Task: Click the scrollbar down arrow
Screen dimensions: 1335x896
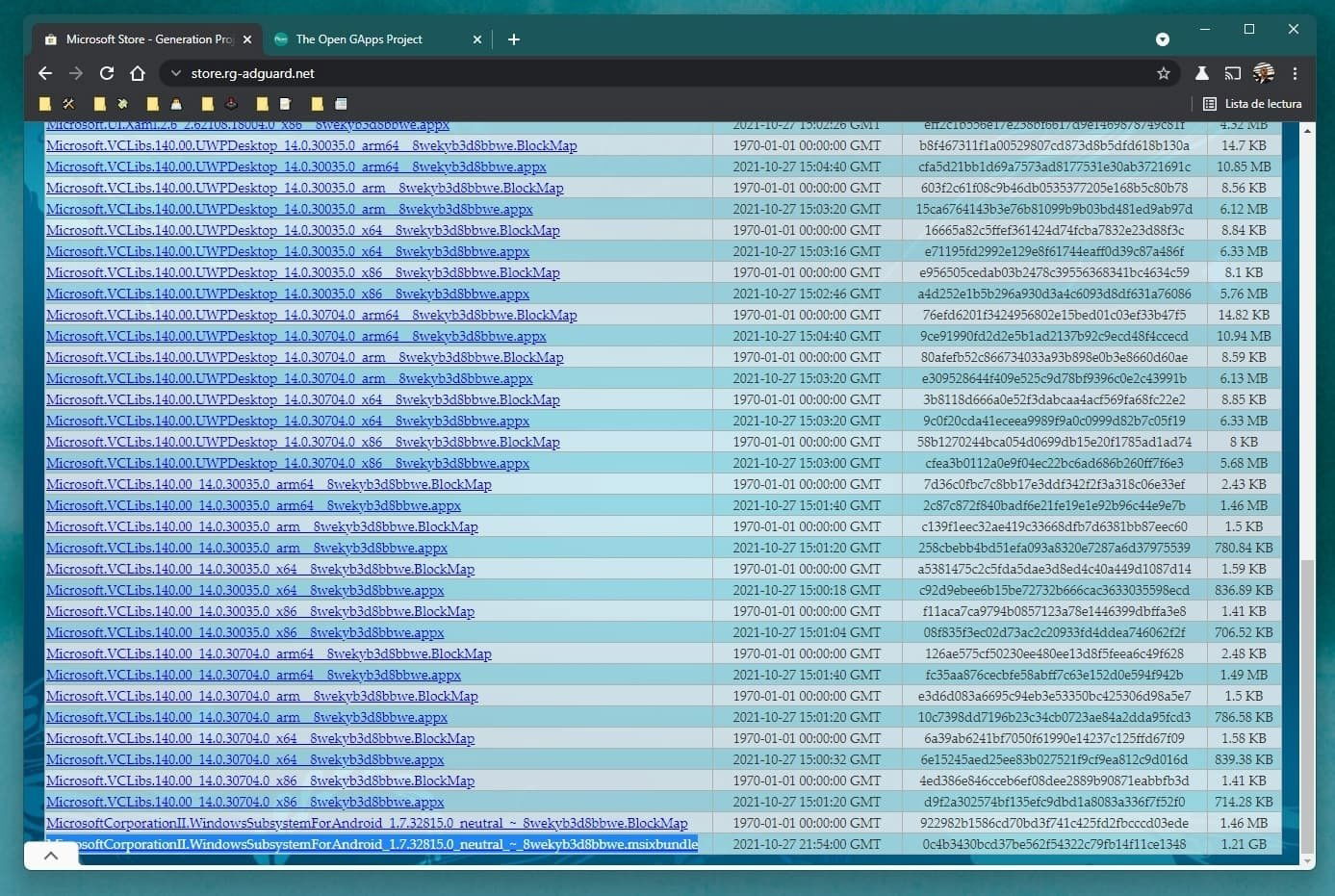Action: point(1307,861)
